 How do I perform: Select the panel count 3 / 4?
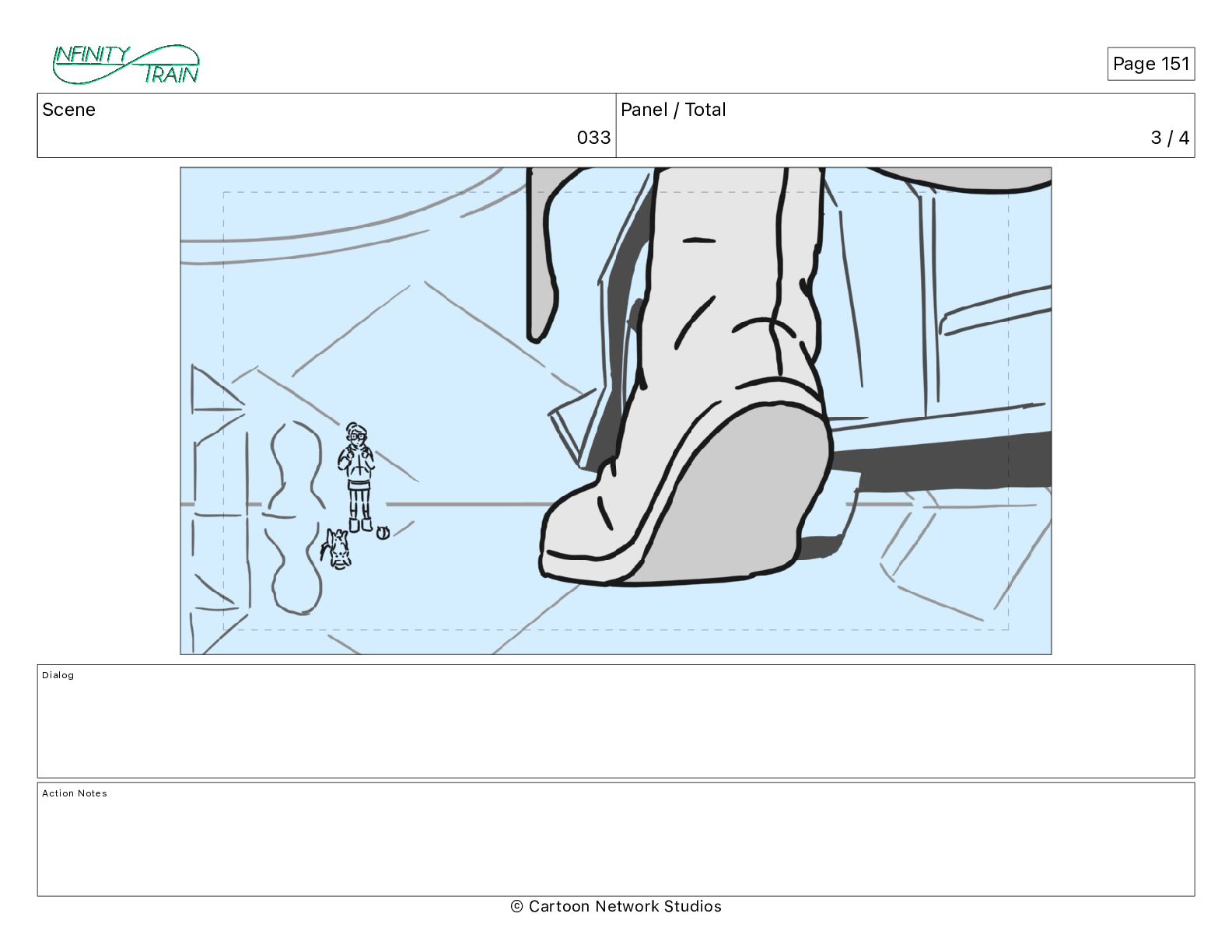(1170, 138)
